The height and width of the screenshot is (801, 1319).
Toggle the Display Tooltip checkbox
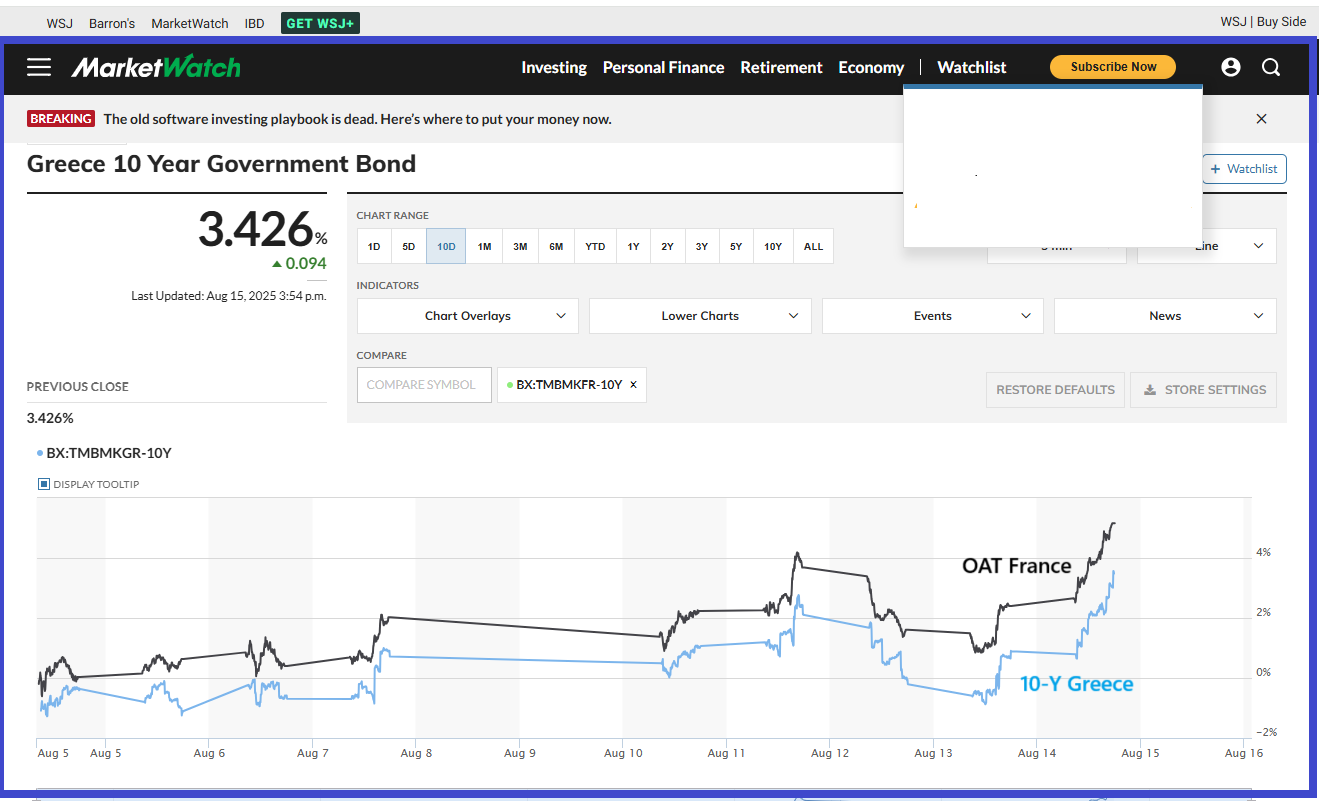pos(44,484)
